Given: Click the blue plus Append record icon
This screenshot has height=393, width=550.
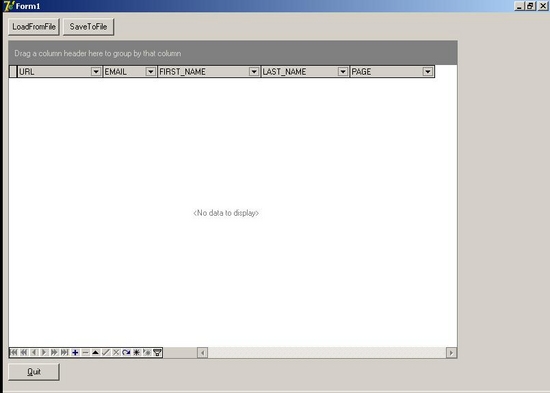Looking at the screenshot, I should pos(75,352).
